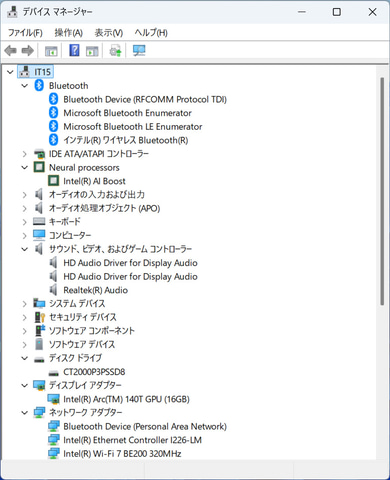Click Scan for hardware changes monitor icon
Viewport: 390px width, 480px height.
coord(139,51)
